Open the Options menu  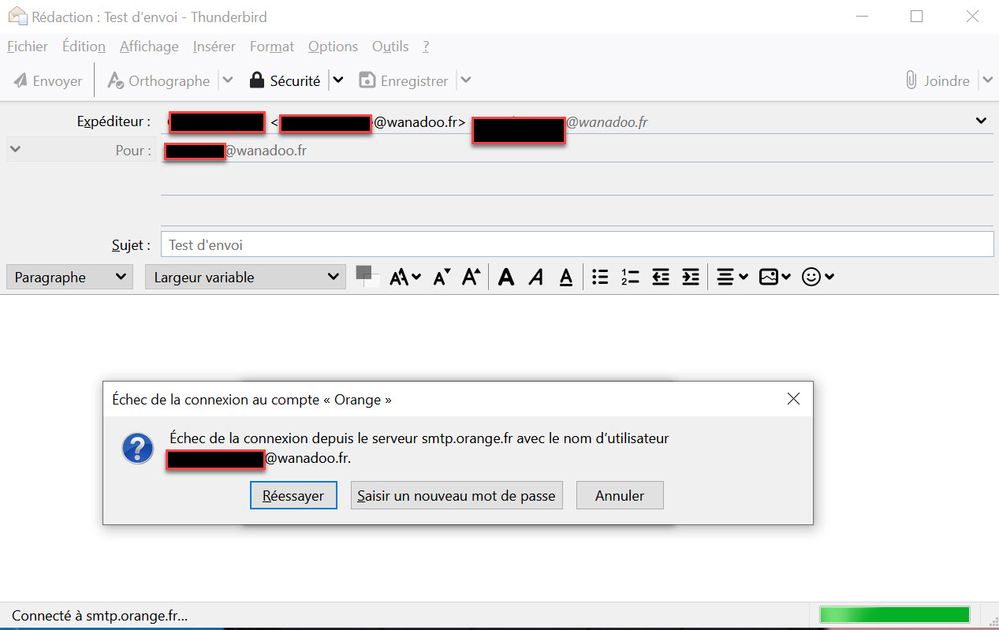333,47
